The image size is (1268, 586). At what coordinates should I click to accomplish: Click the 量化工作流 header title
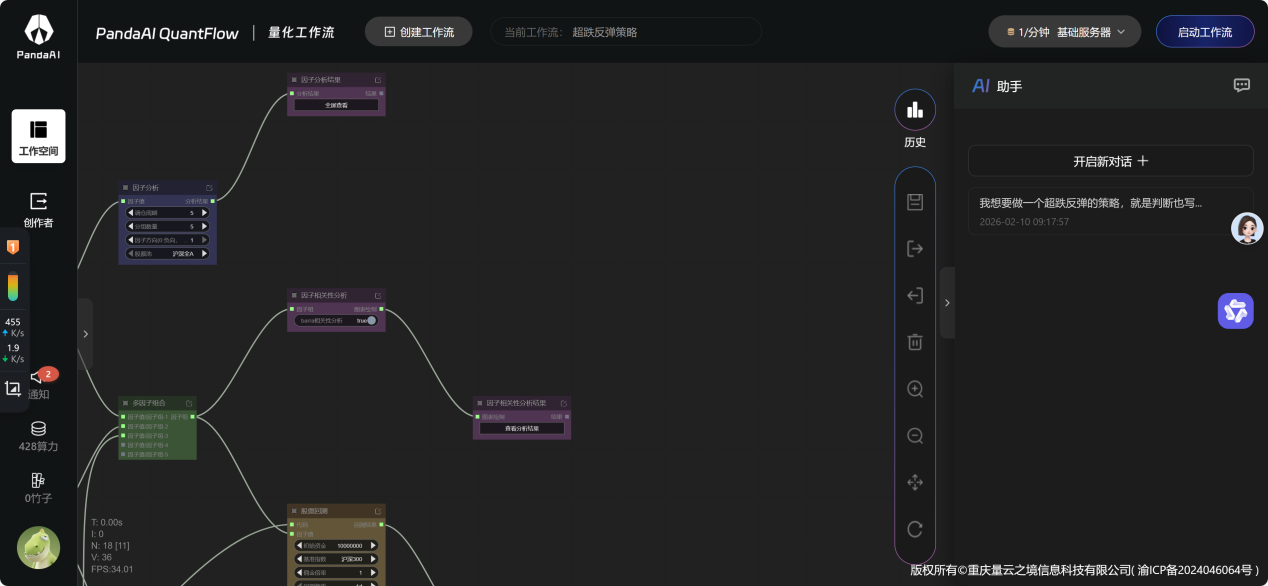301,32
